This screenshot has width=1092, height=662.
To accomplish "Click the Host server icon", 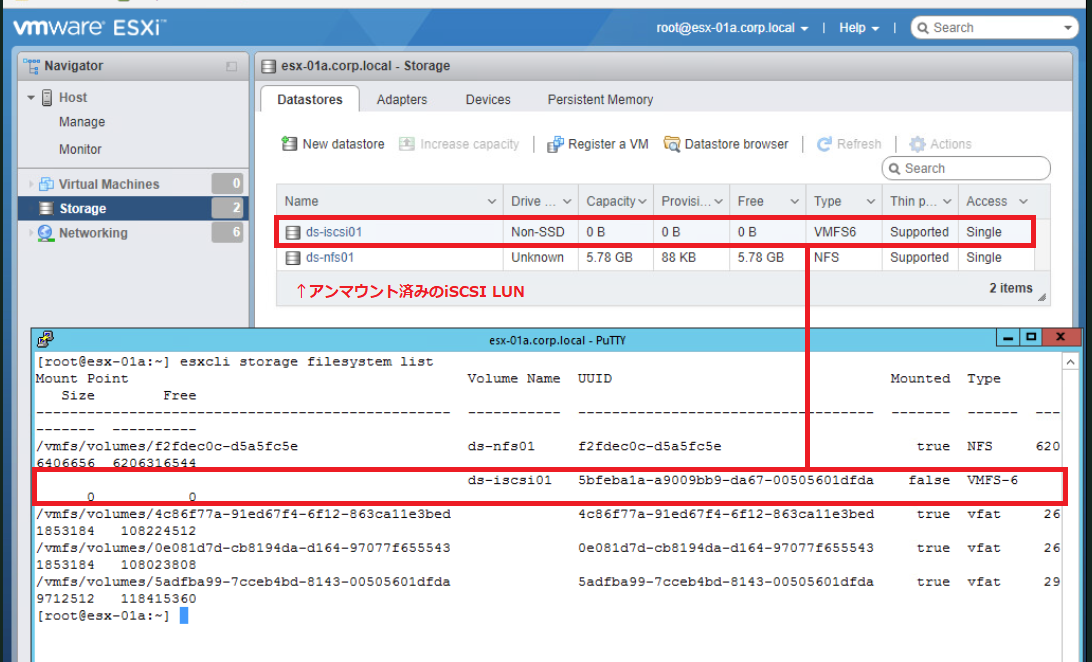I will click(47, 97).
